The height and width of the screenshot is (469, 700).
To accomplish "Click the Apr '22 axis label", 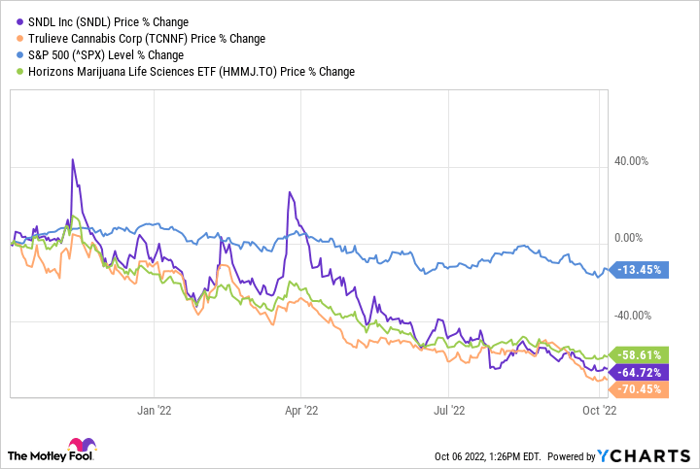I will [301, 410].
